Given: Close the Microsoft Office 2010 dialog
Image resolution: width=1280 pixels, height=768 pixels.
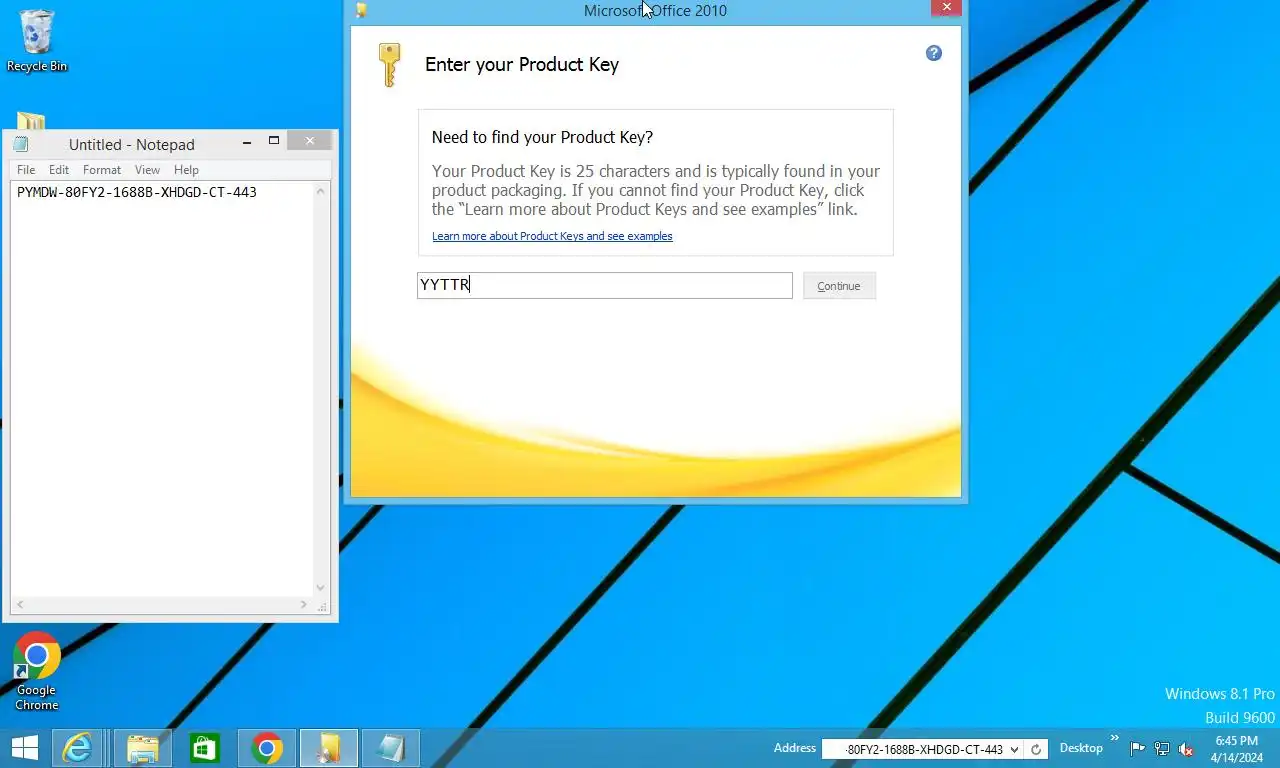Looking at the screenshot, I should [946, 8].
